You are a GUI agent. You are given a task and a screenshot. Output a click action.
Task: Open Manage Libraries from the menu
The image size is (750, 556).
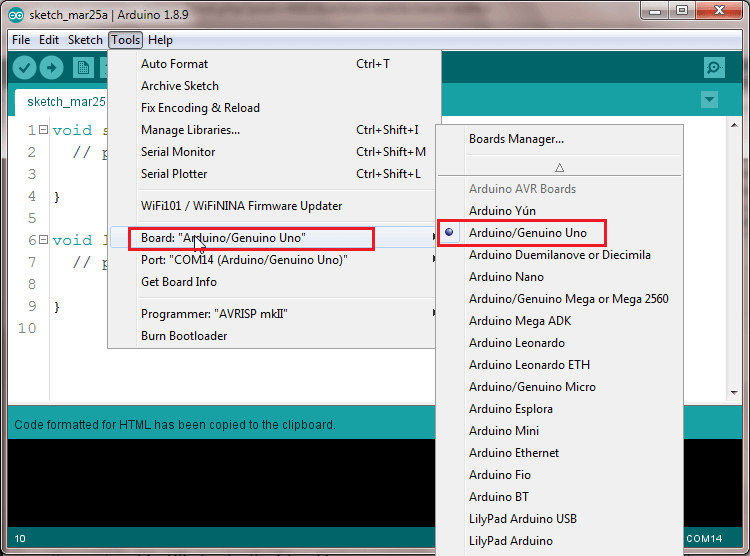(274, 130)
